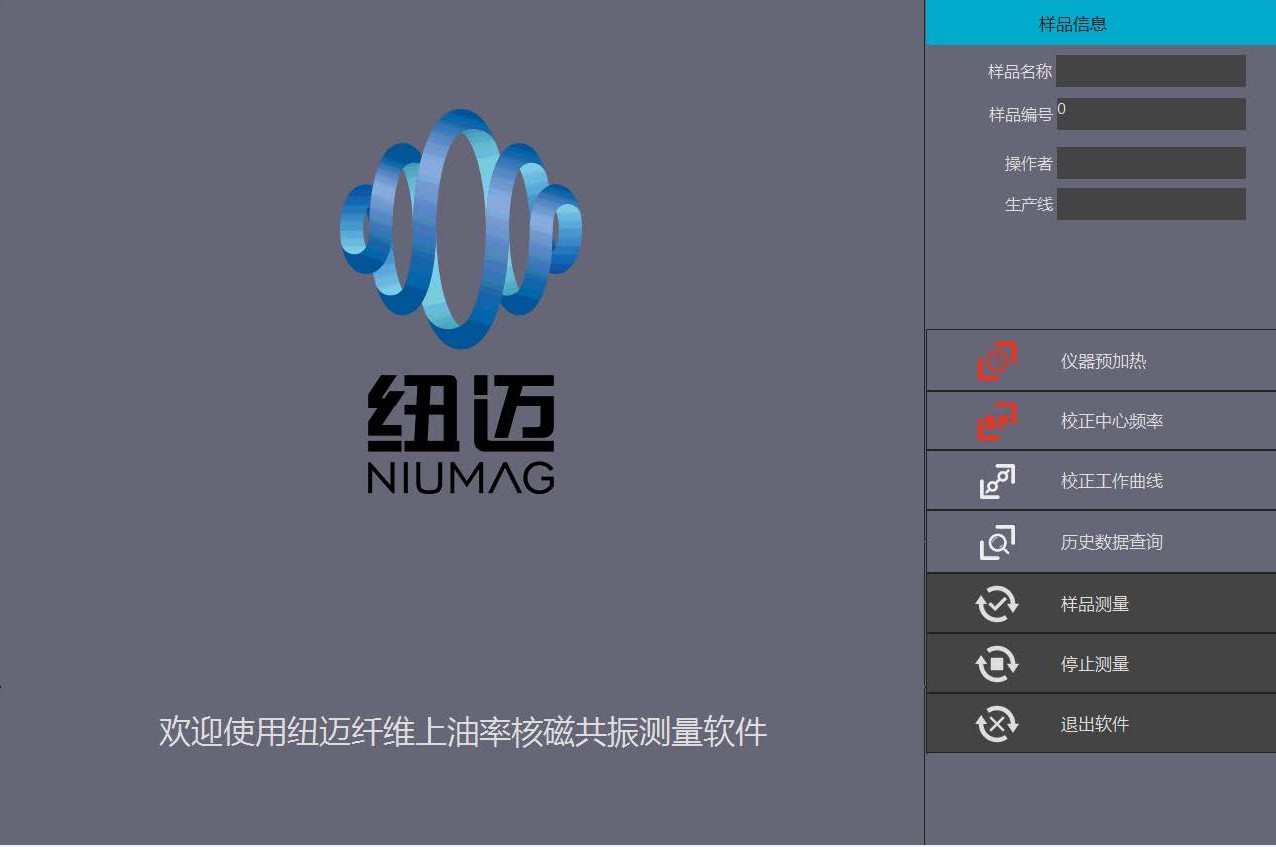The image size is (1276, 847).
Task: Open 校正中心频率 calibration
Action: pyautogui.click(x=1101, y=421)
